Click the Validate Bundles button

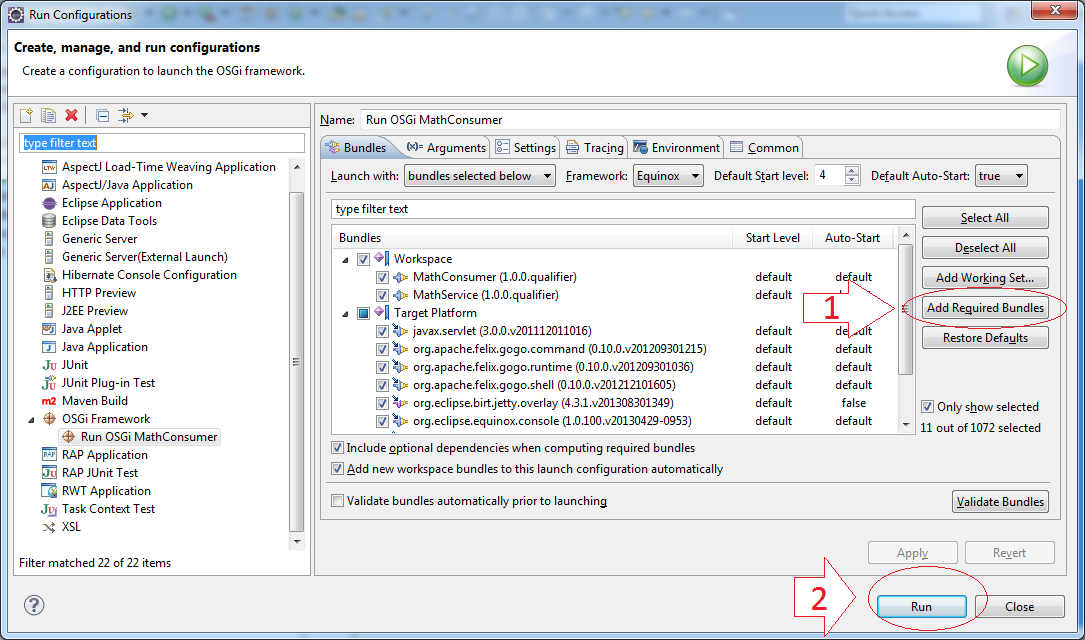[1000, 502]
